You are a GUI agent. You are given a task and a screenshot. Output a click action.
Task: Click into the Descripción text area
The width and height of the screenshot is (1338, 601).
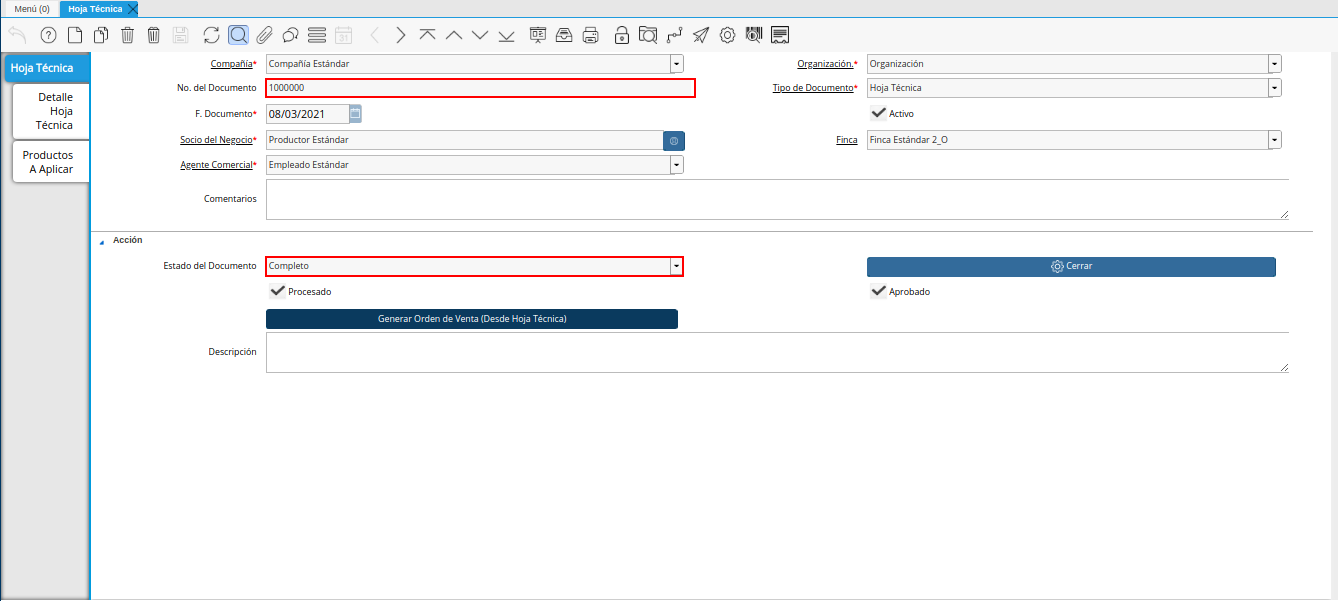point(777,352)
